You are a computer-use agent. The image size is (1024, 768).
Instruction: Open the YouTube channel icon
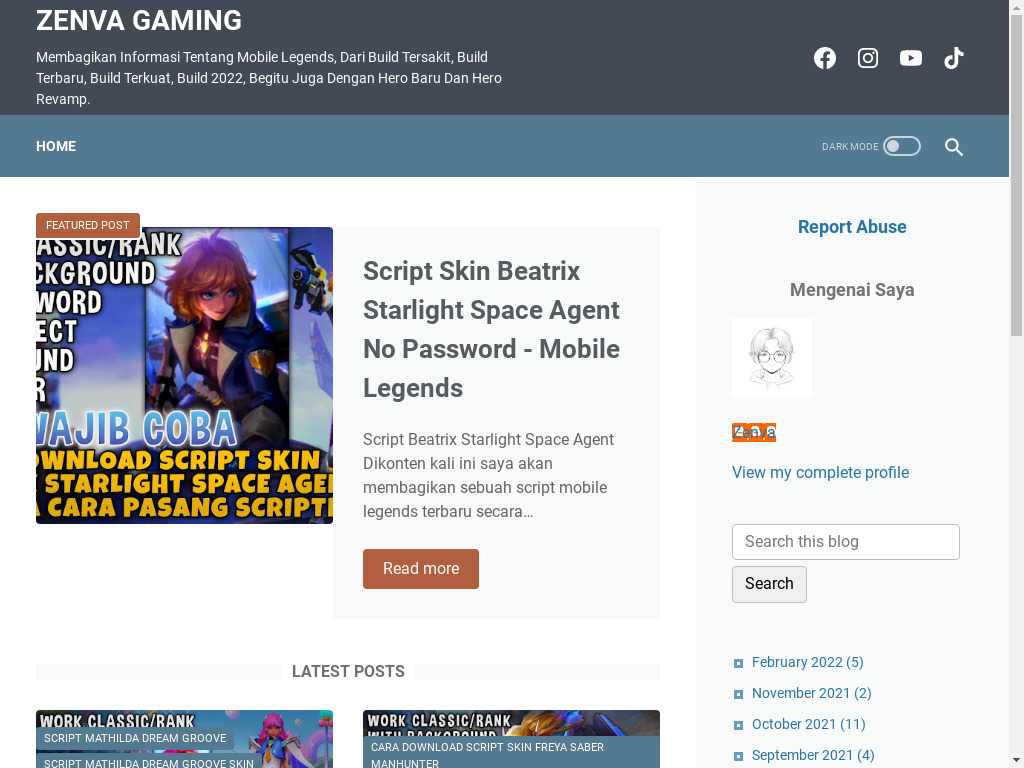point(911,58)
